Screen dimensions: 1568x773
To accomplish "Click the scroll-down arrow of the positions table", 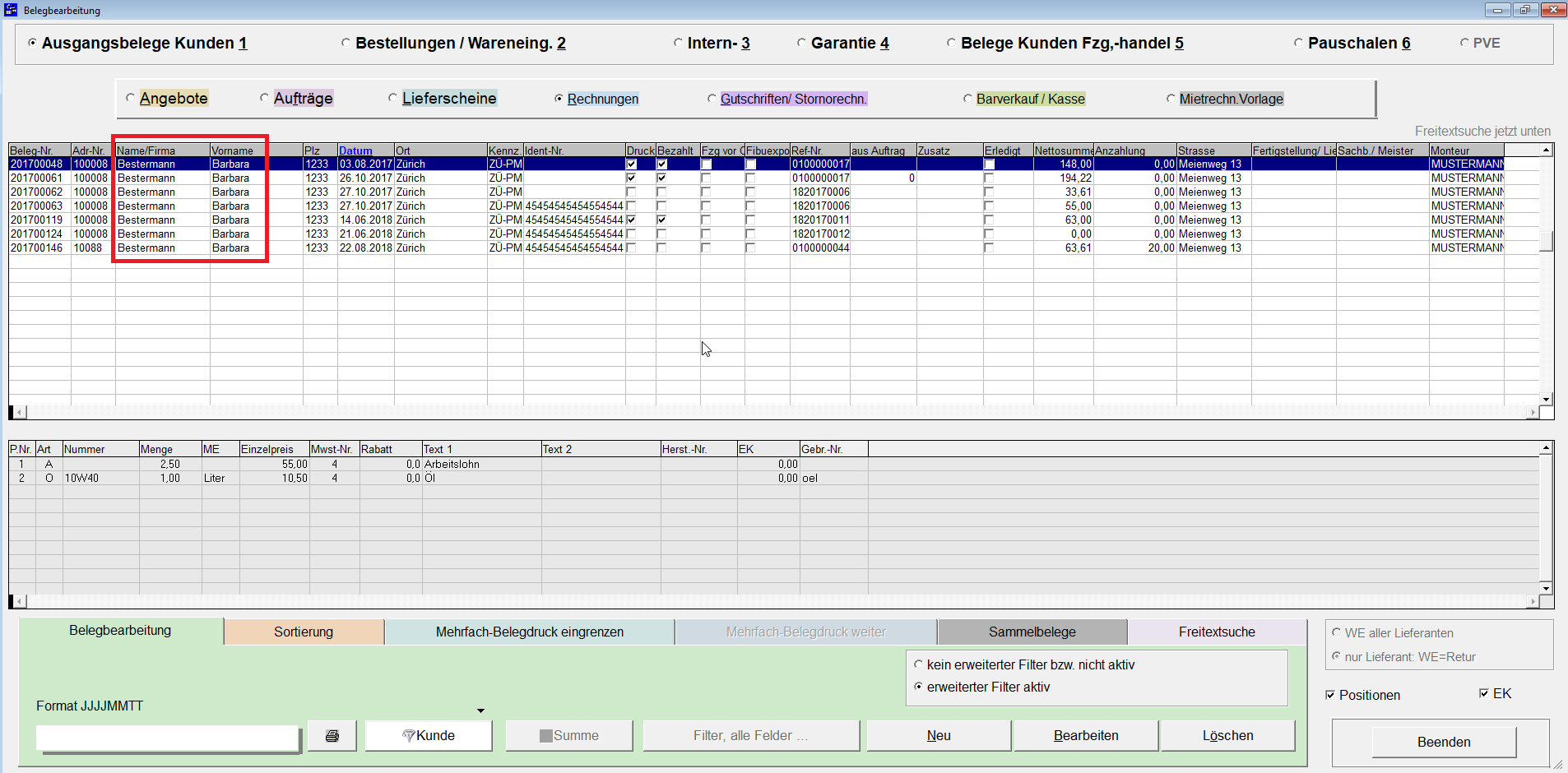I will tap(1547, 588).
